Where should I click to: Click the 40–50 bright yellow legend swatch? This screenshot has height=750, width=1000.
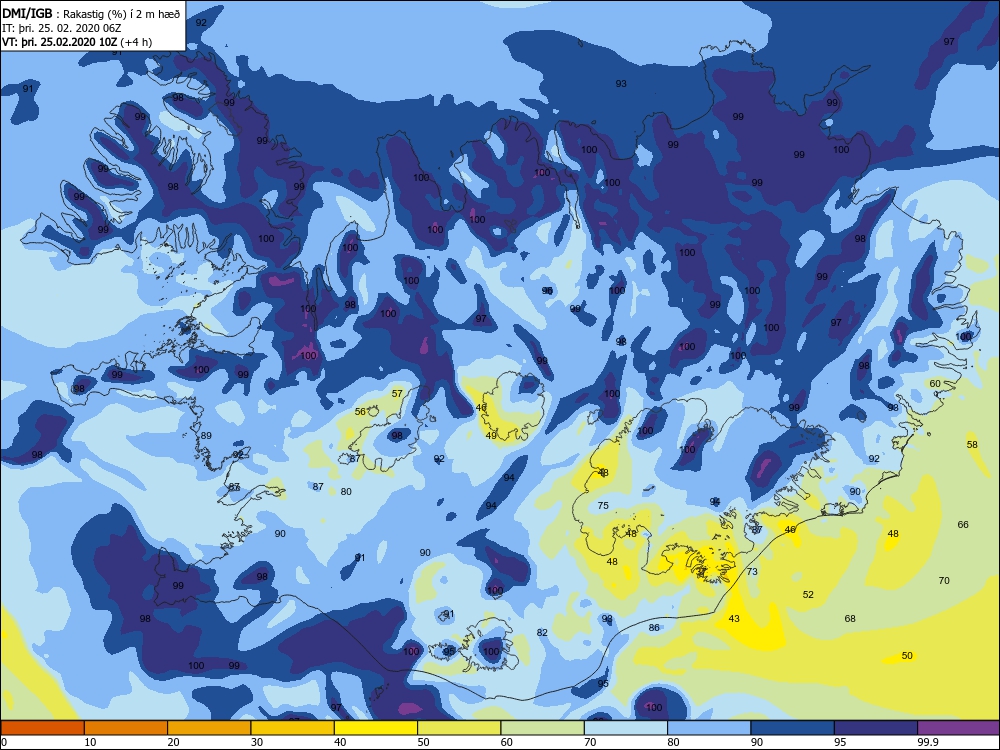tap(376, 728)
